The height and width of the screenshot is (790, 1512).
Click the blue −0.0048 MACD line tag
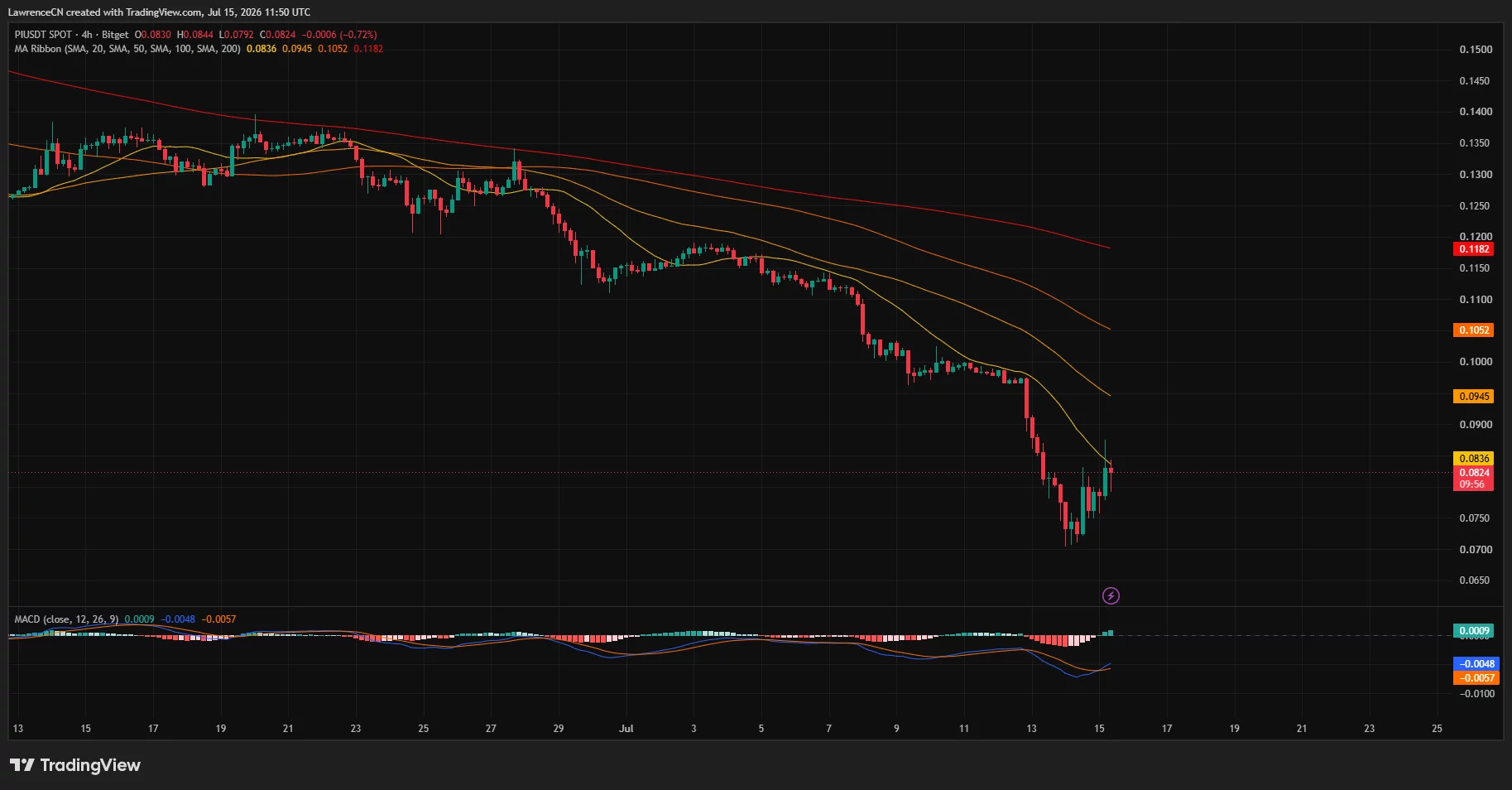[x=1476, y=664]
